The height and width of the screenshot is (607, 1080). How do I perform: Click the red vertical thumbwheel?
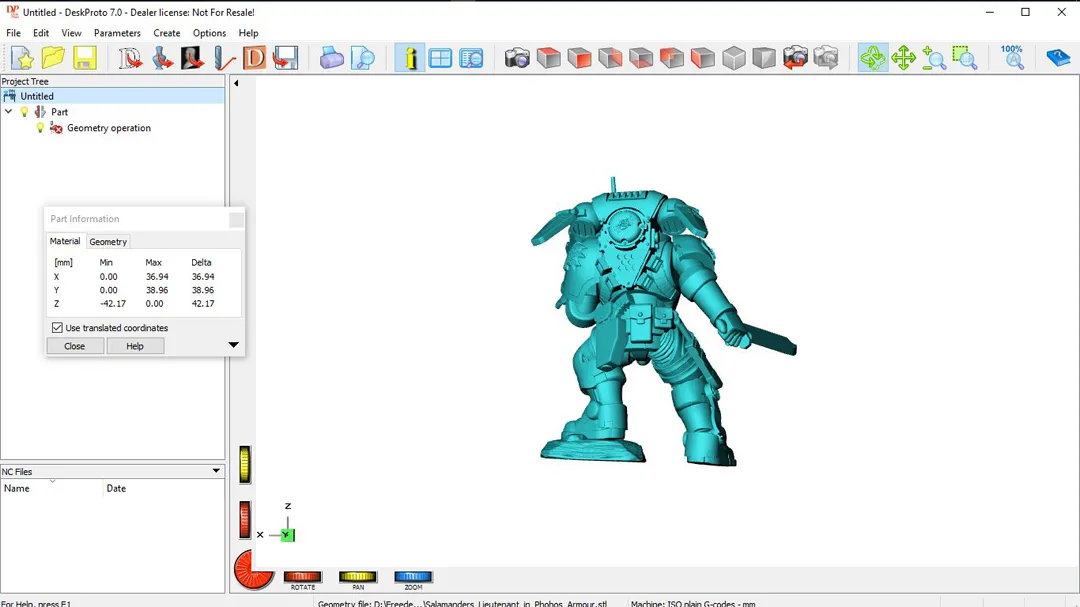[x=245, y=519]
